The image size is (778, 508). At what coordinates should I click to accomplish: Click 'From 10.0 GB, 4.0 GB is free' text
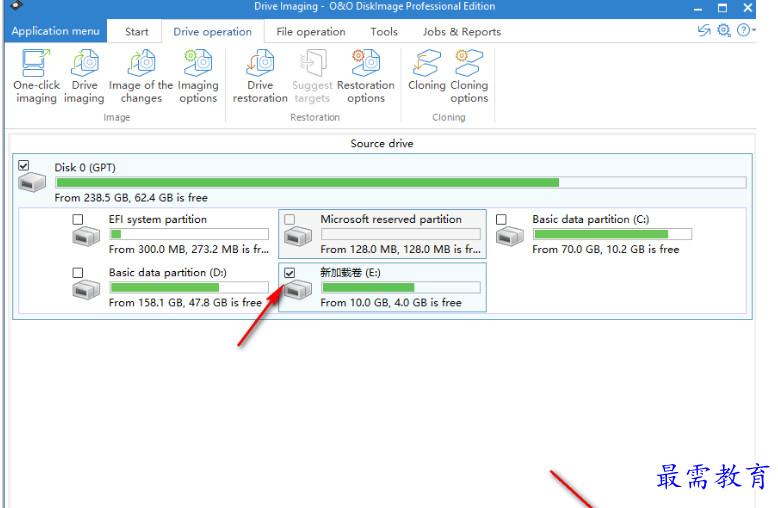(x=391, y=303)
